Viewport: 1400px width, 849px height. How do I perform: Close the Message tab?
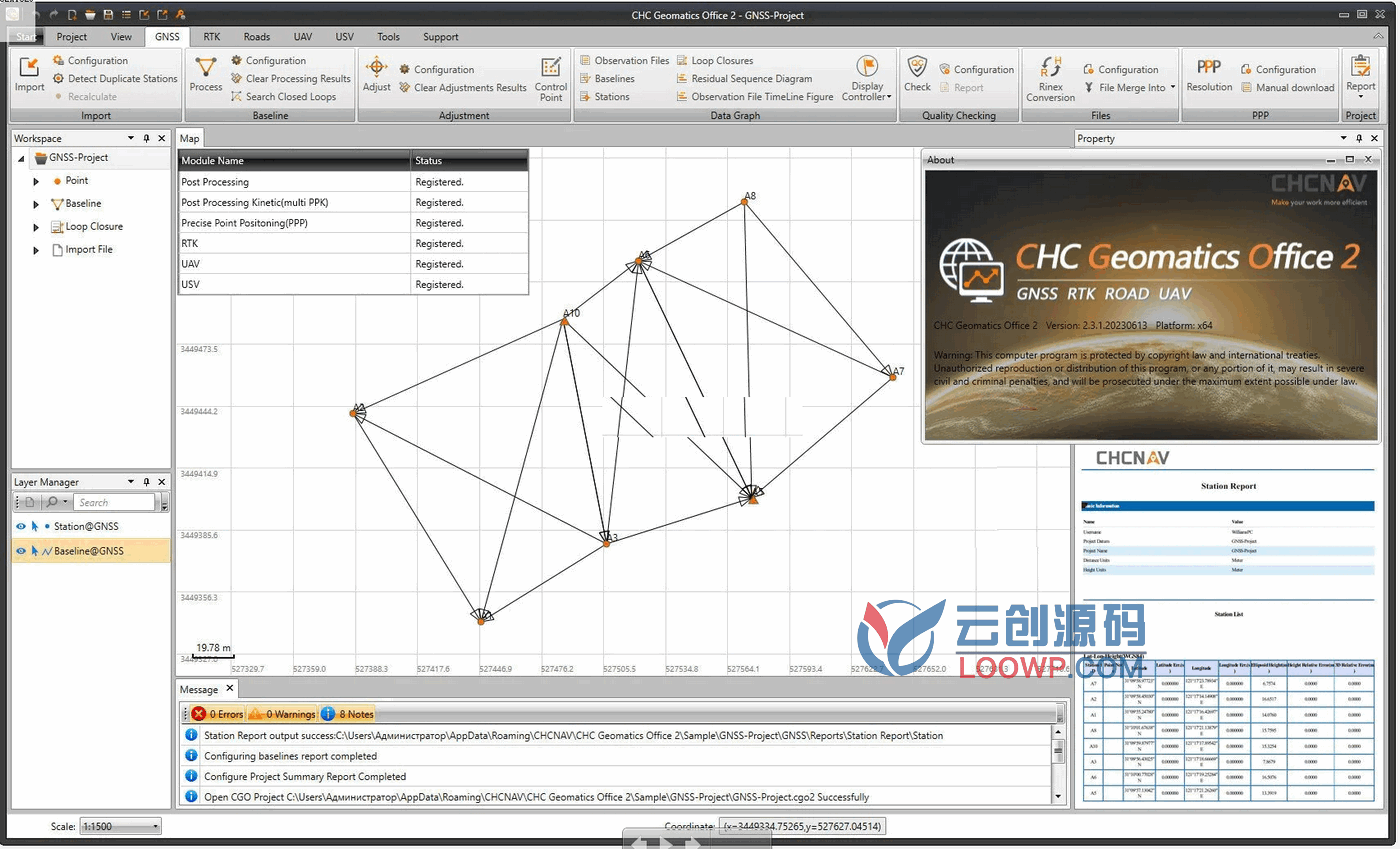228,688
